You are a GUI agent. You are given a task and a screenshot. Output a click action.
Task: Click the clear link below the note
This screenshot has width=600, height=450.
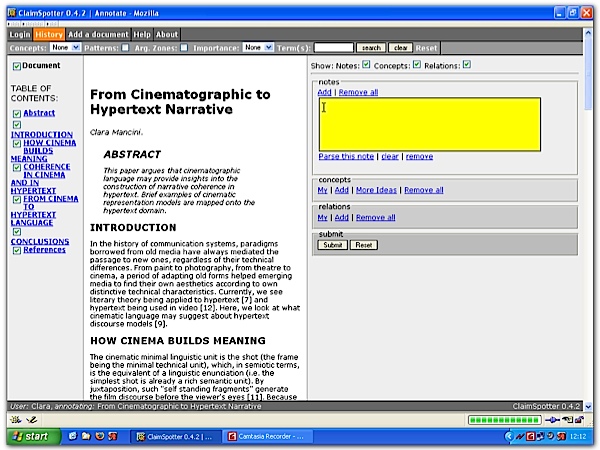point(390,157)
